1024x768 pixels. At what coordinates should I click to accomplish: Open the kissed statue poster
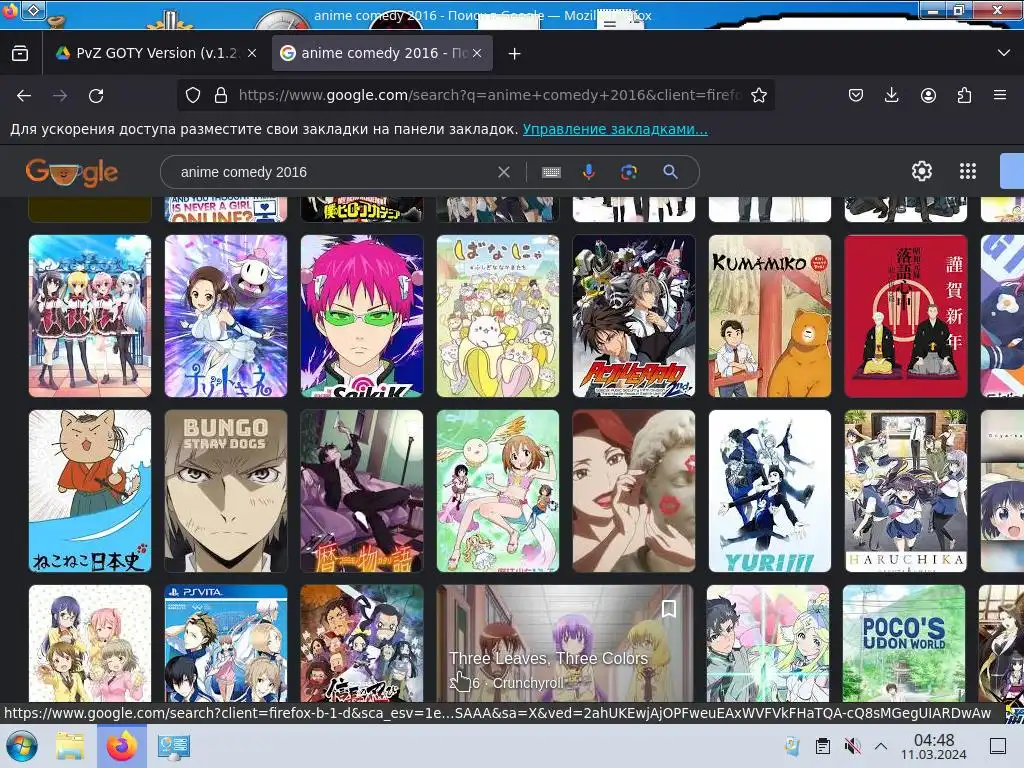pyautogui.click(x=633, y=491)
